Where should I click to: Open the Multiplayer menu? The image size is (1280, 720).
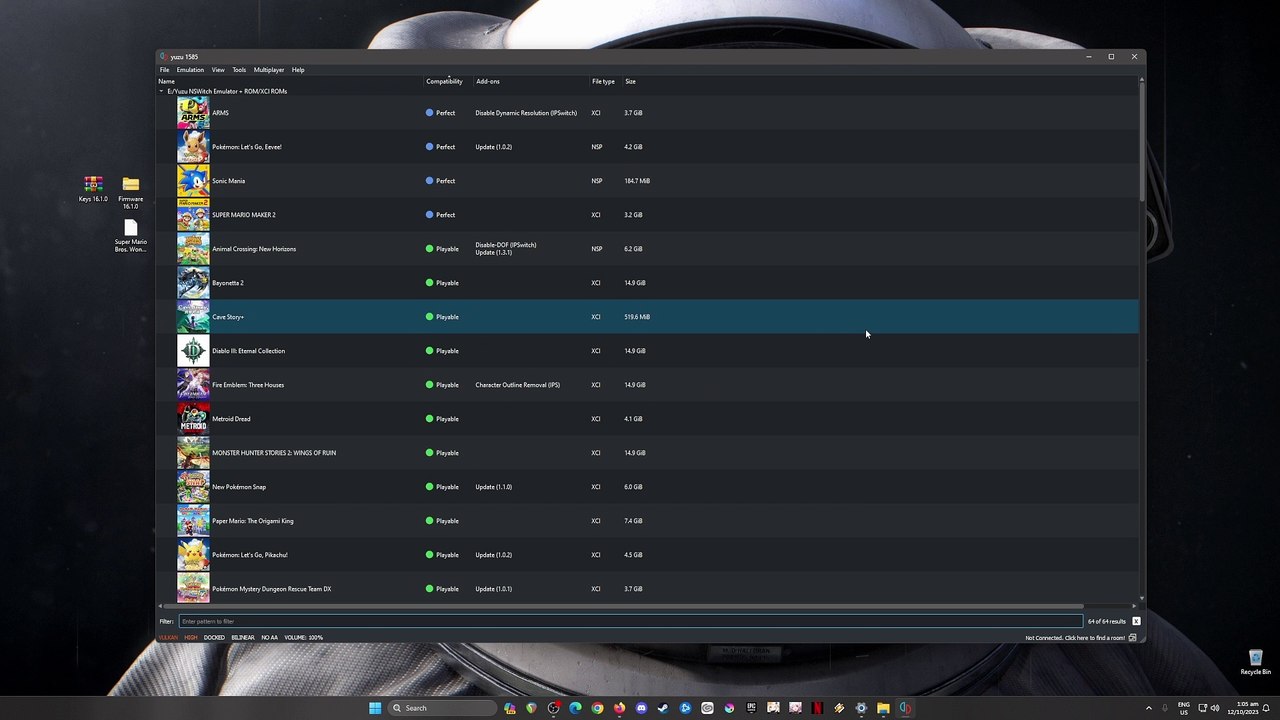pos(269,70)
